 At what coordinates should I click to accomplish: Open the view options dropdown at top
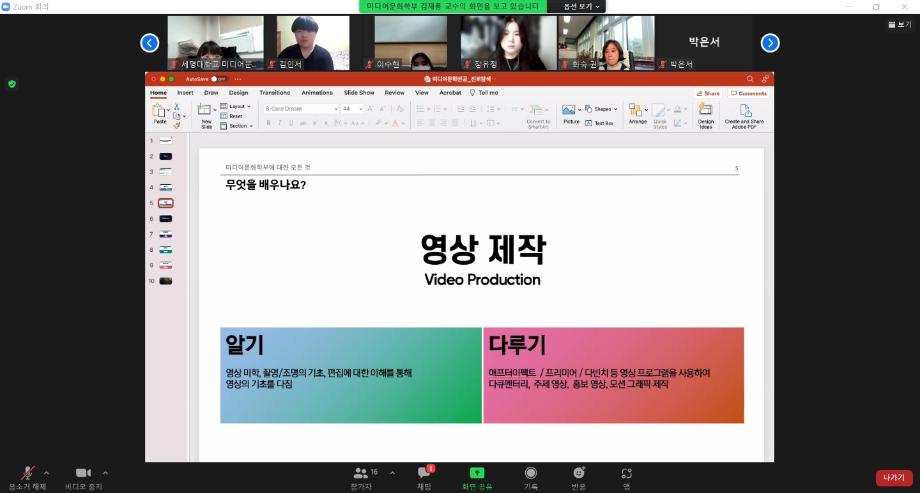[582, 6]
